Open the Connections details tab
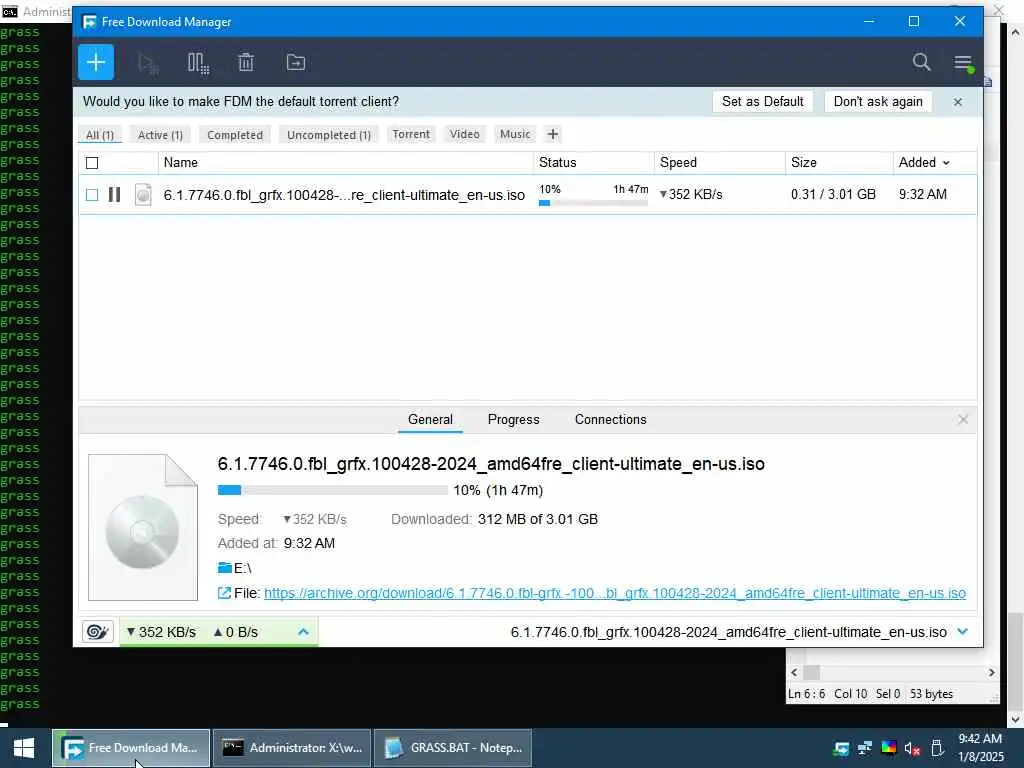The width and height of the screenshot is (1024, 768). click(x=611, y=419)
